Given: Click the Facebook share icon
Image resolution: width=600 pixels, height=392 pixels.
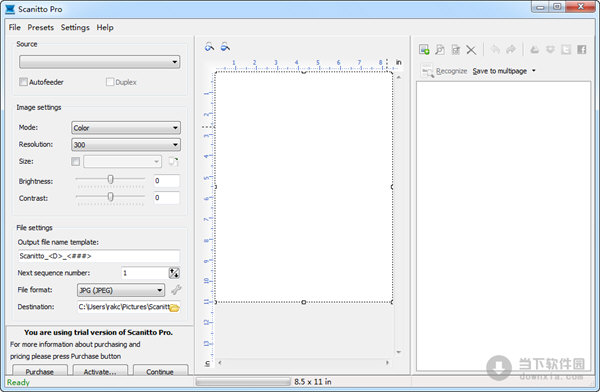Looking at the screenshot, I should [582, 49].
